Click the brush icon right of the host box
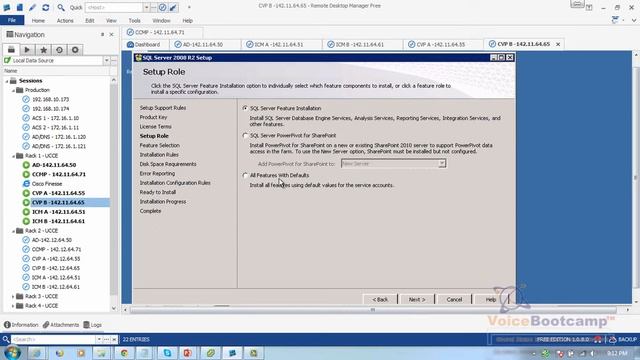The image size is (640, 360). click(173, 7)
